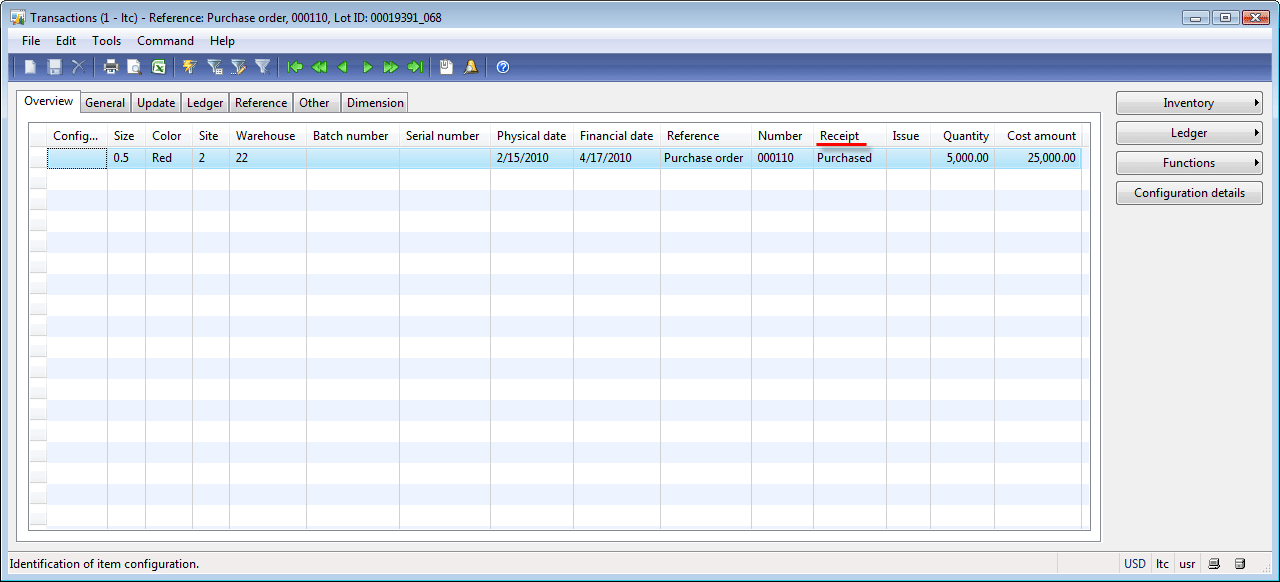Screen dimensions: 1280x582
Task: Jump to the first record arrow
Action: point(295,67)
